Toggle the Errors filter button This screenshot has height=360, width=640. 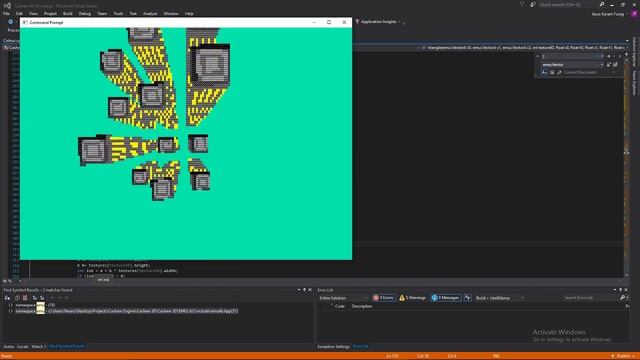pos(384,298)
